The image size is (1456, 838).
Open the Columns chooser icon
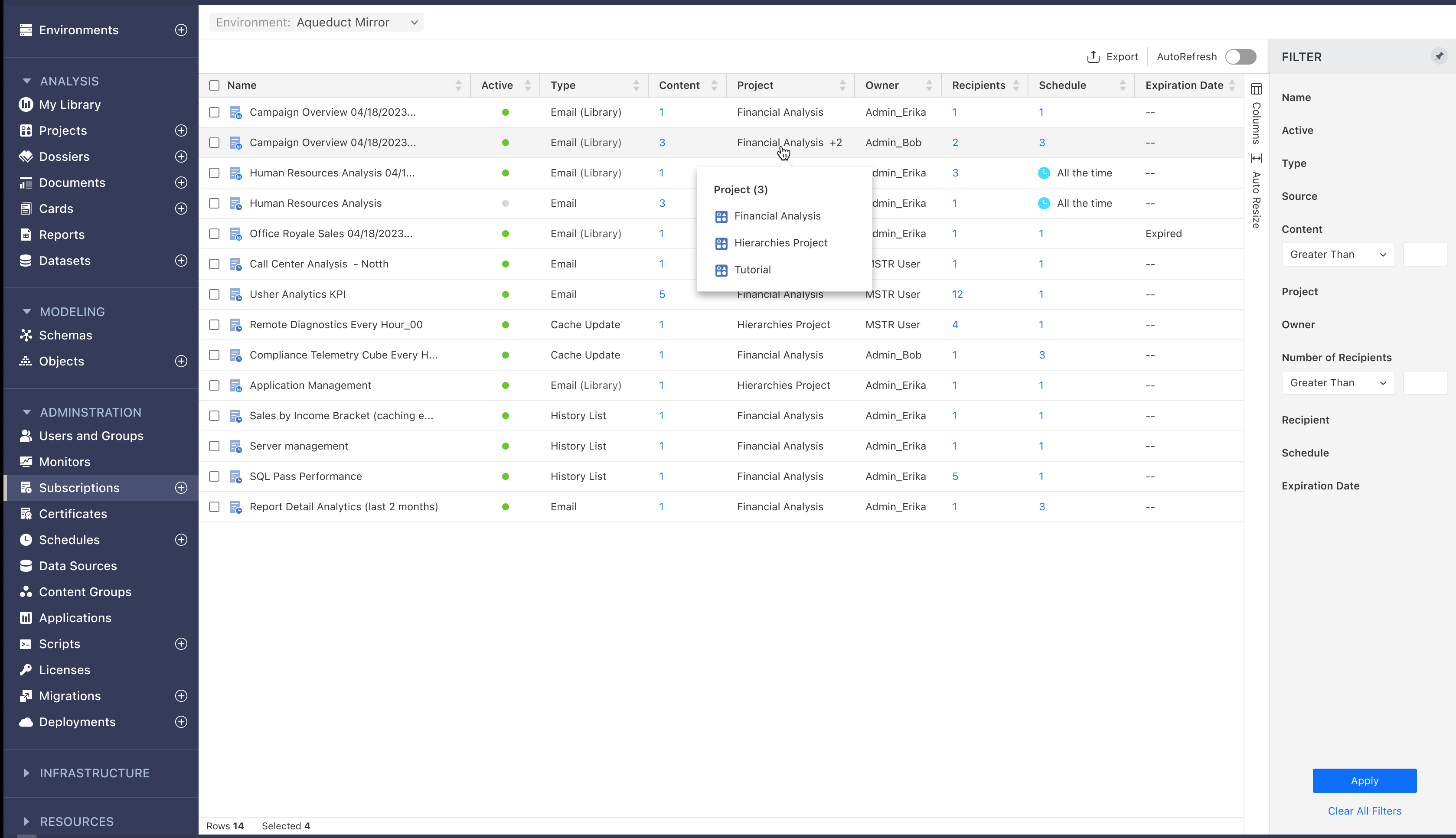pos(1256,89)
